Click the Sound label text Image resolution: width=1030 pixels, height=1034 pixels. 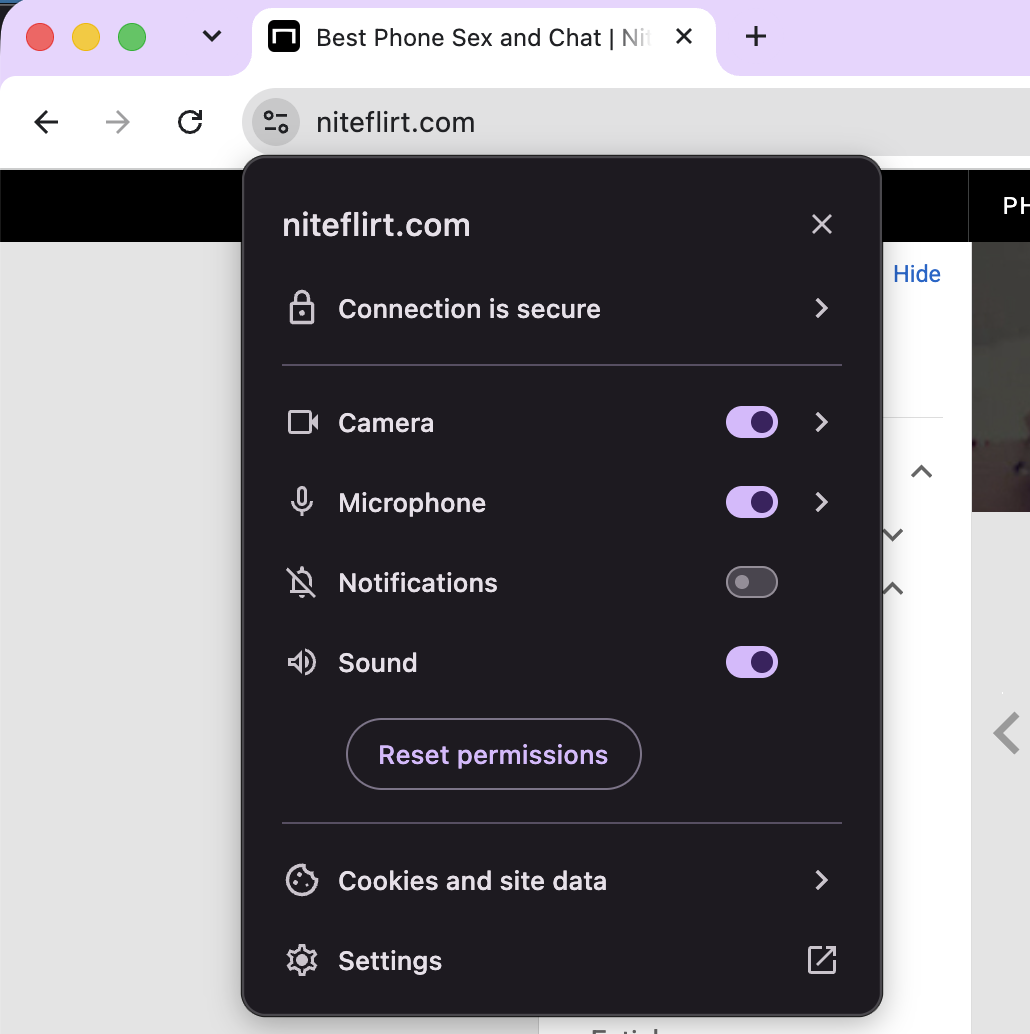coord(378,663)
